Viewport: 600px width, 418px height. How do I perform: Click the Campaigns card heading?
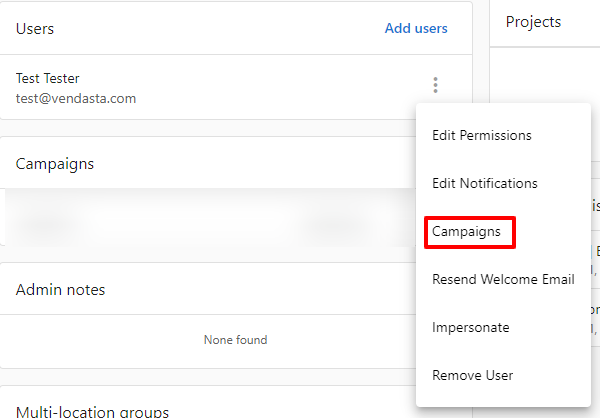[55, 164]
